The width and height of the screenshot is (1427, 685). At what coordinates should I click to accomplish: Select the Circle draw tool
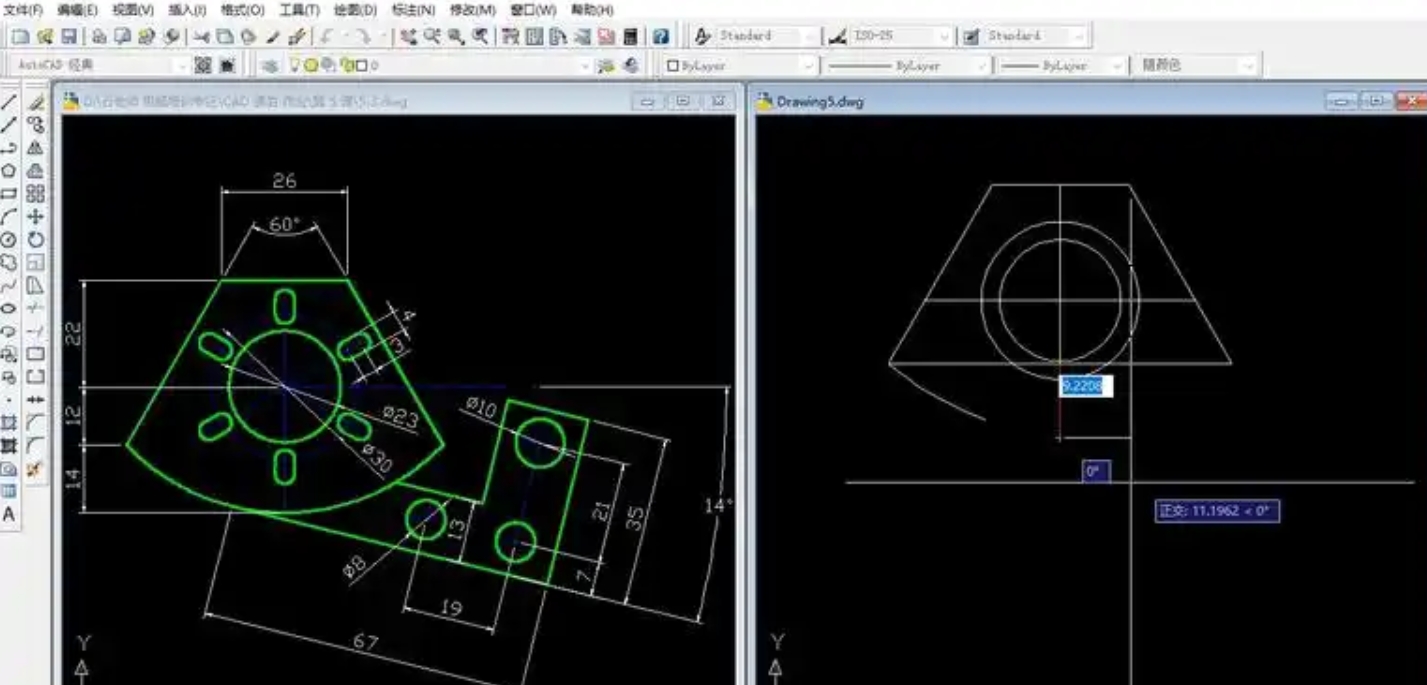[x=9, y=240]
